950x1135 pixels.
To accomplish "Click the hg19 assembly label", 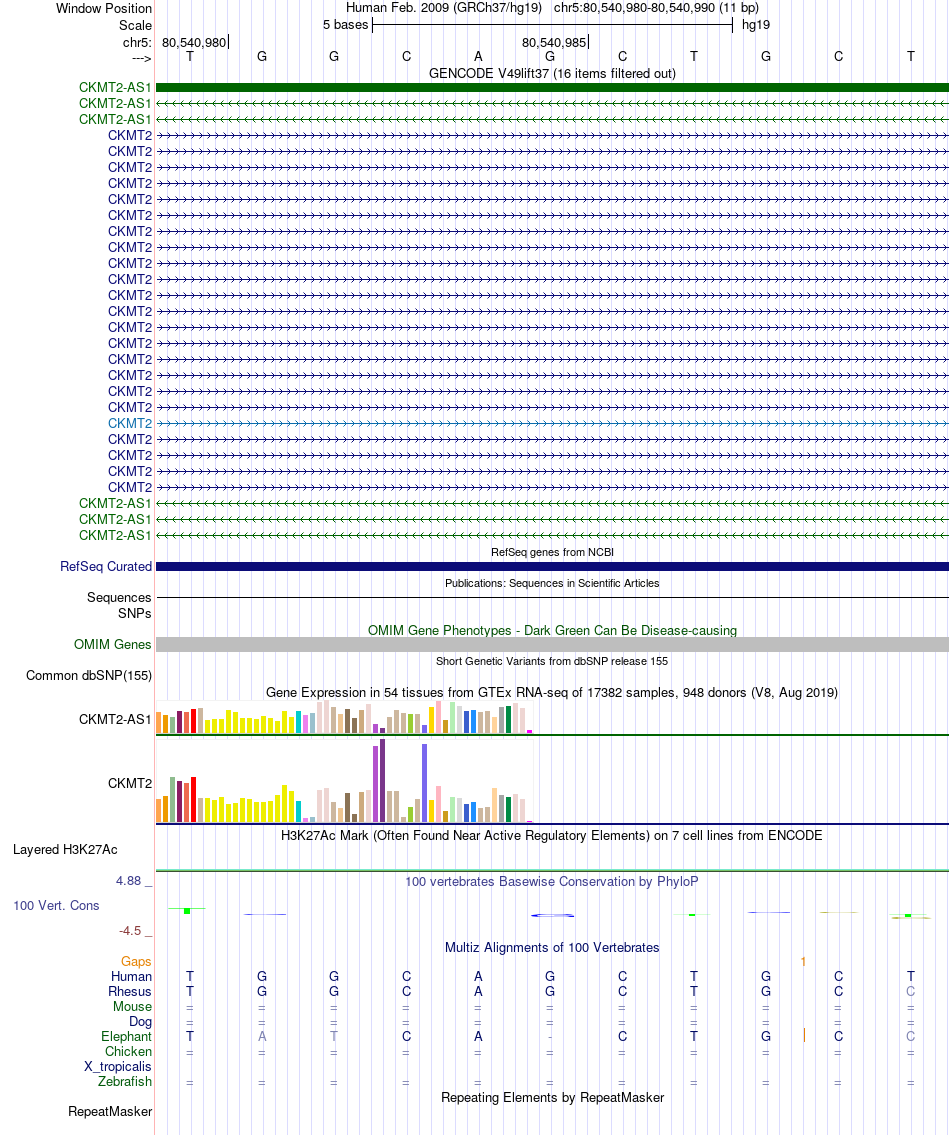I will coord(755,25).
